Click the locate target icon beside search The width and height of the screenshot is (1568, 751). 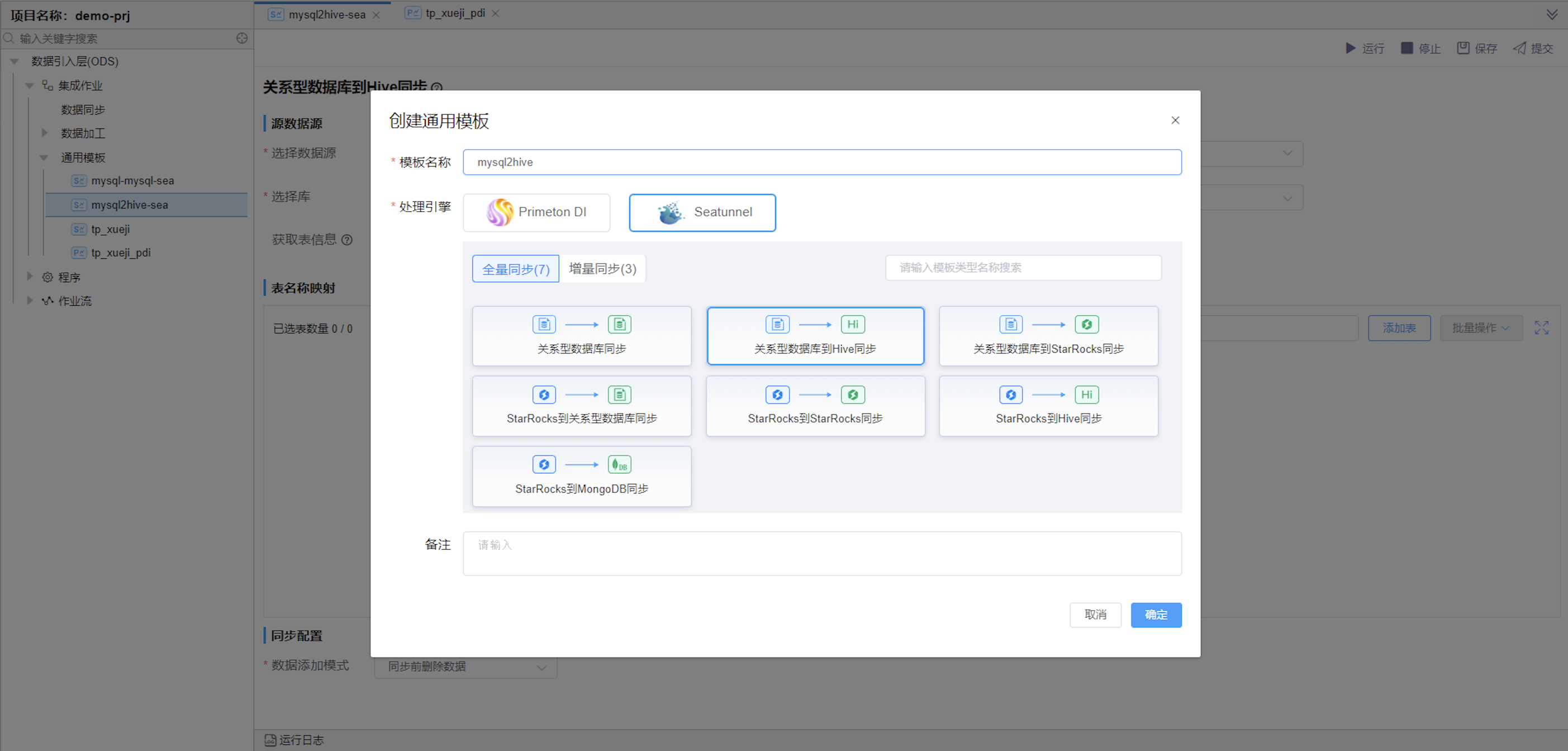241,39
